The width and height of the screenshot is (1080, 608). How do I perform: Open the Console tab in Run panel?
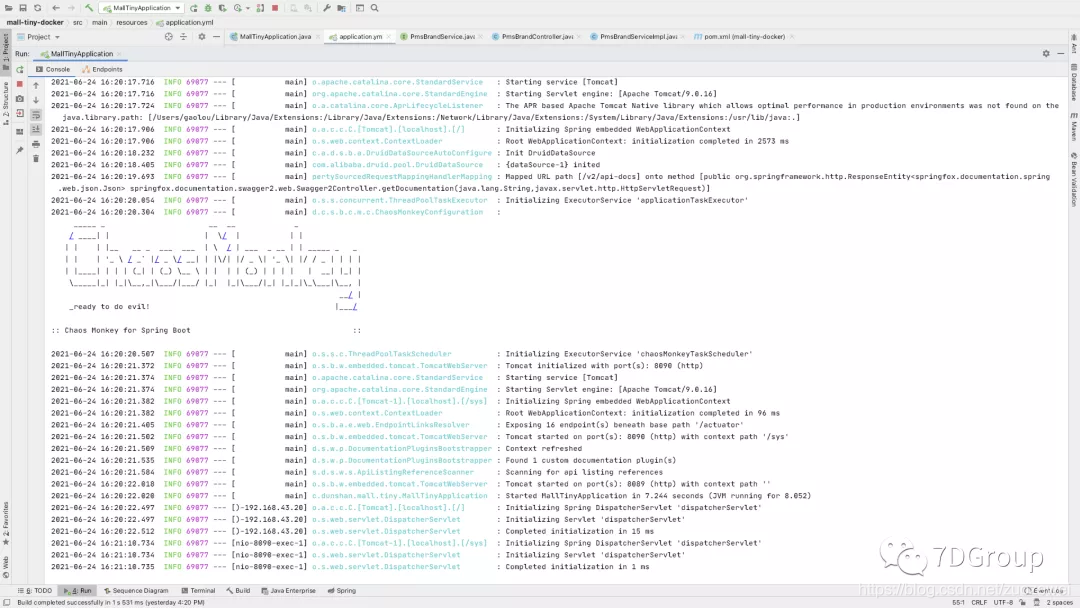tap(53, 70)
